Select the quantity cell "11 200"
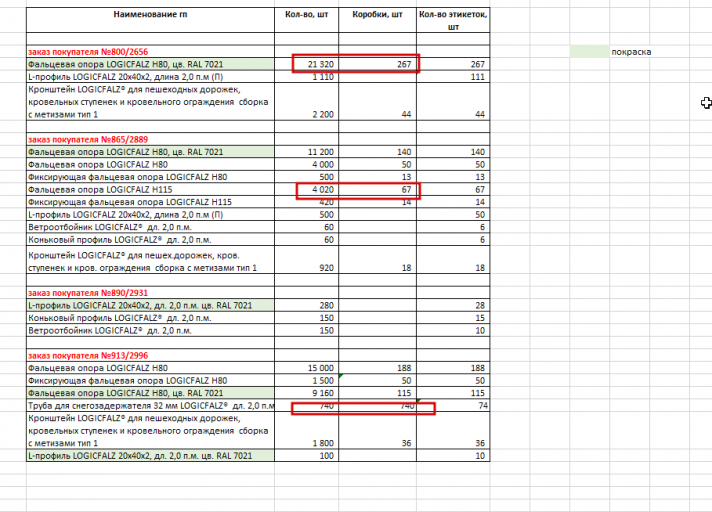Screen dimensions: 712x512 (307, 152)
